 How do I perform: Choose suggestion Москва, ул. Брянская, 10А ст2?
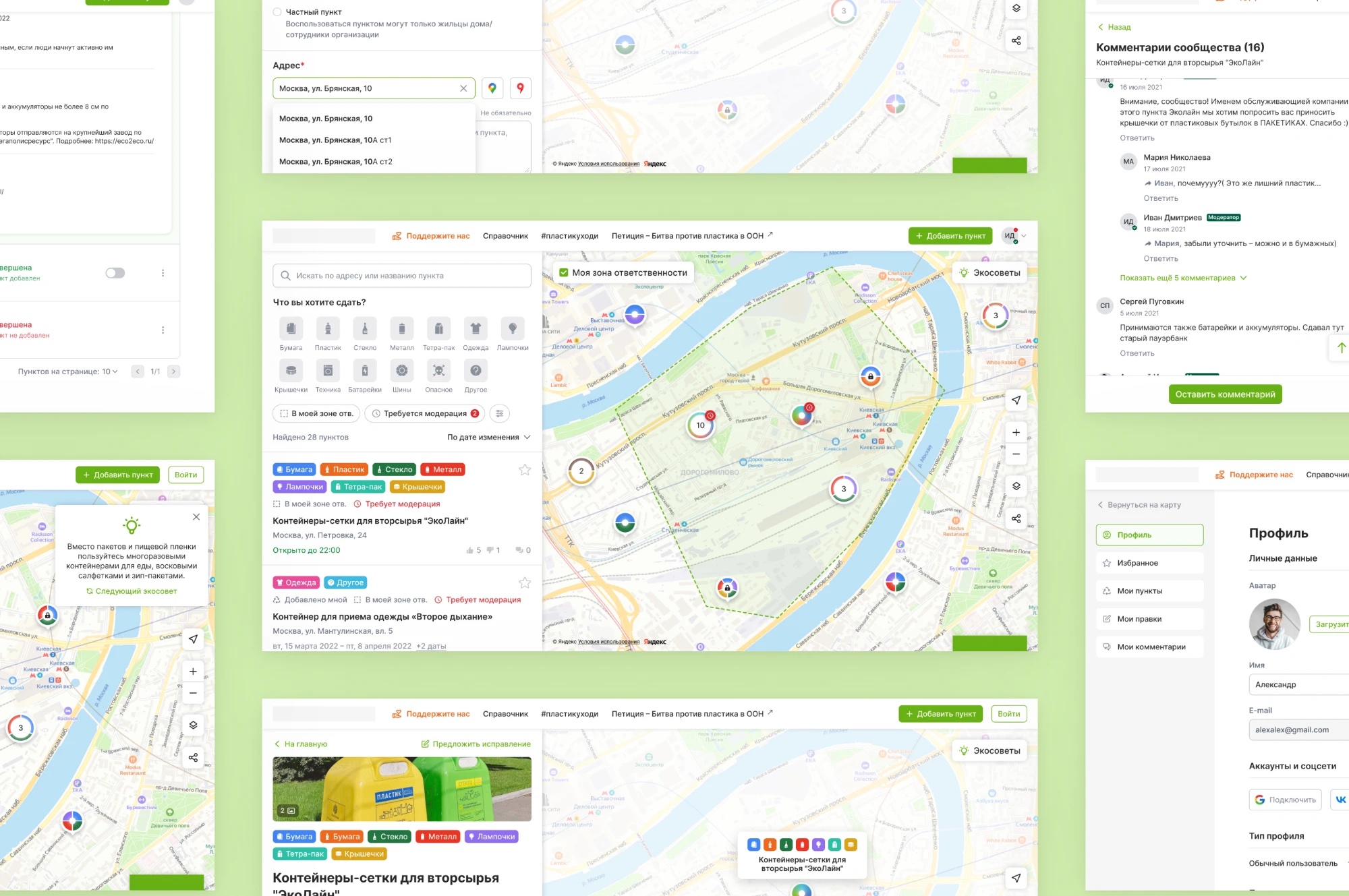point(374,162)
